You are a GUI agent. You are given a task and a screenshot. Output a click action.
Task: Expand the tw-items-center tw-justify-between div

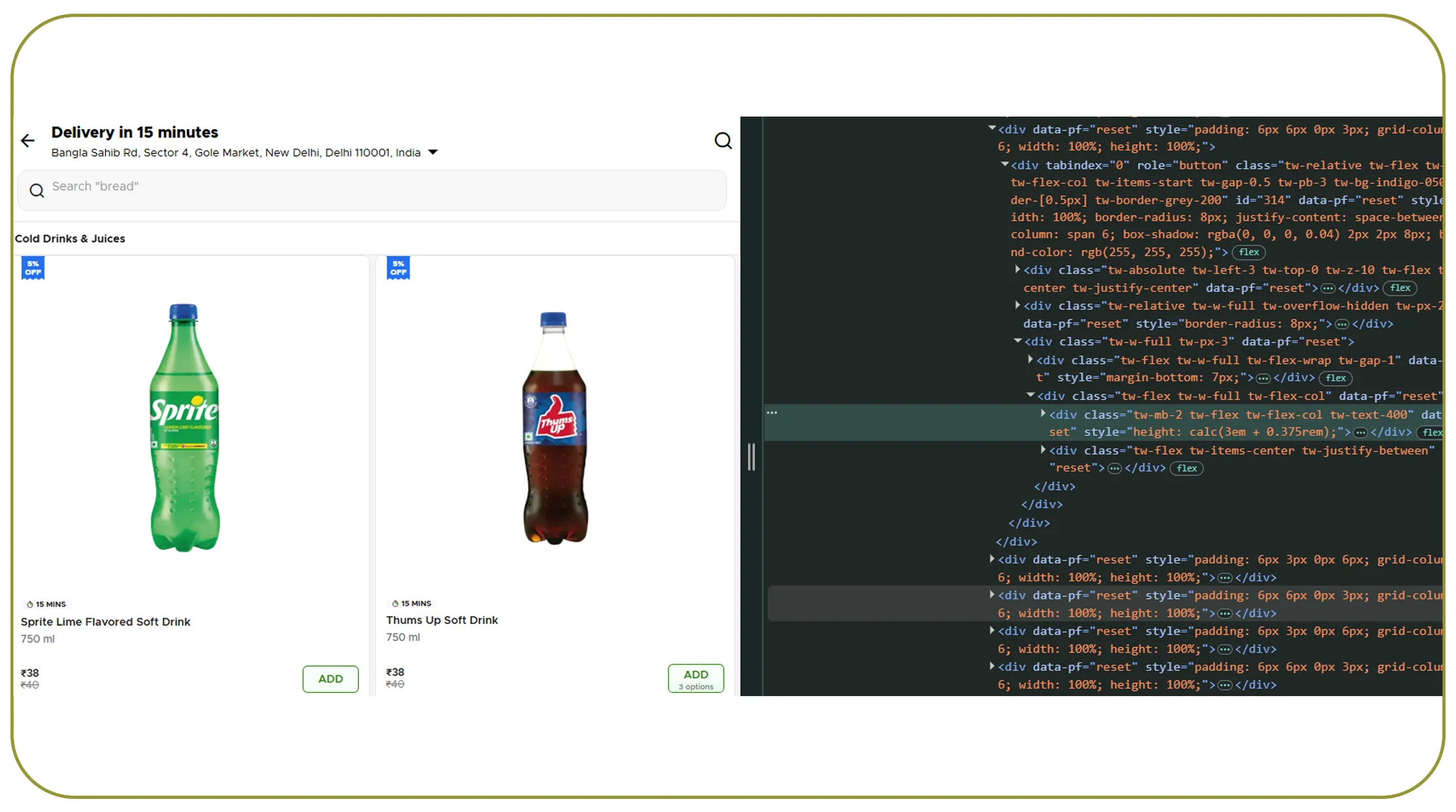(x=1043, y=450)
